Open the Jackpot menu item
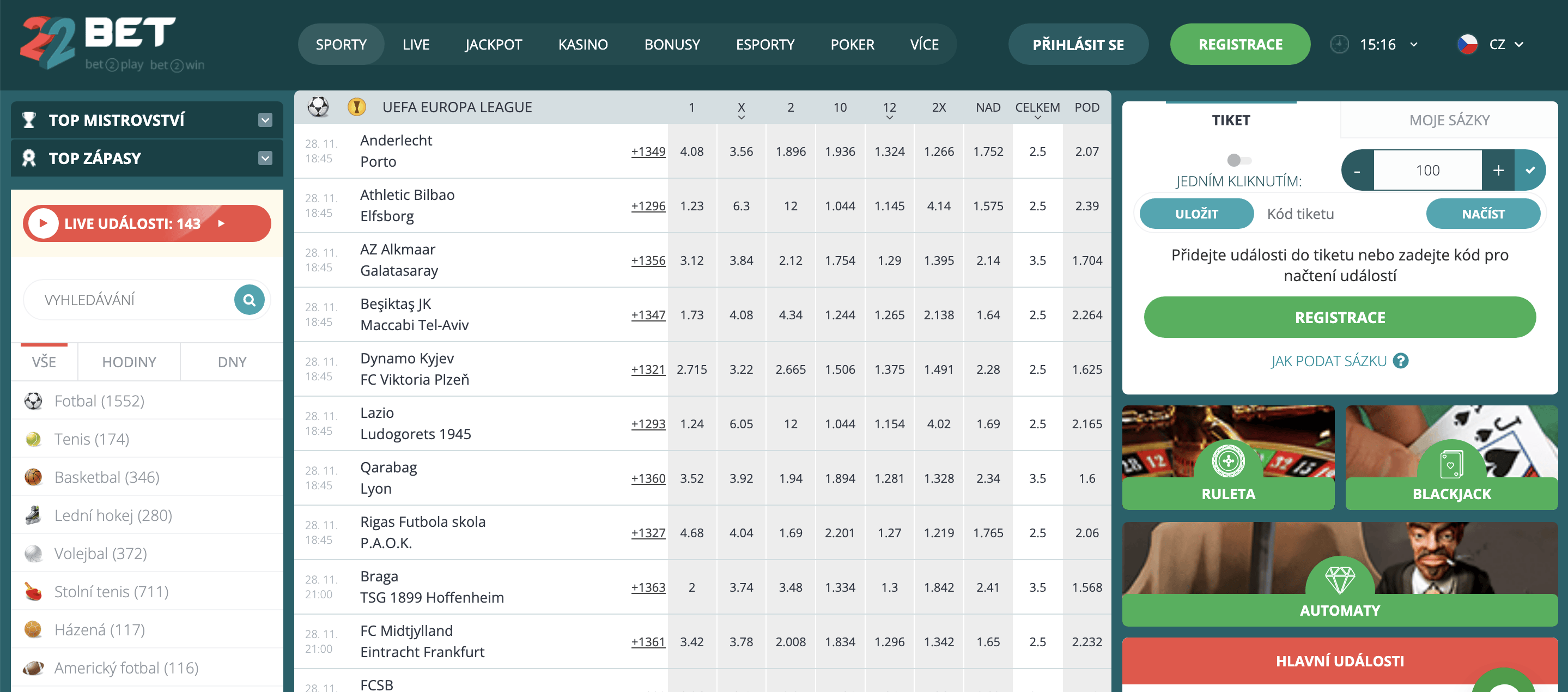This screenshot has height=692, width=1568. (493, 45)
